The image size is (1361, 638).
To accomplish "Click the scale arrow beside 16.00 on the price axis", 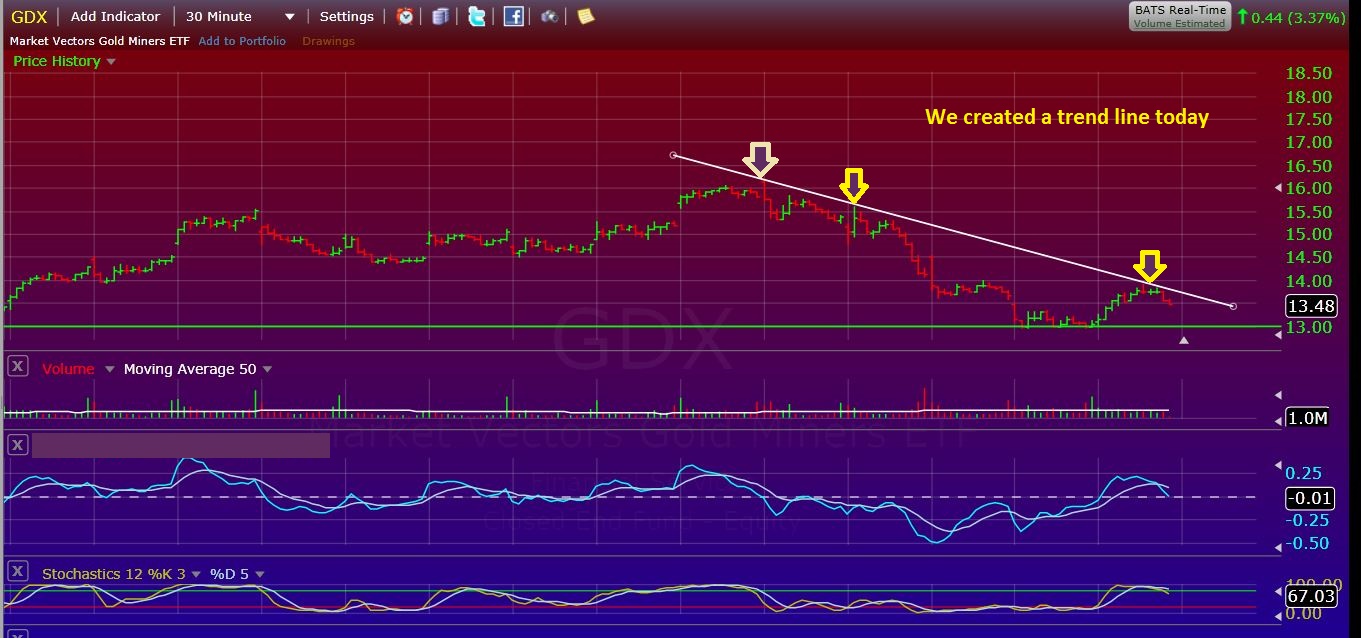I will [x=1278, y=188].
